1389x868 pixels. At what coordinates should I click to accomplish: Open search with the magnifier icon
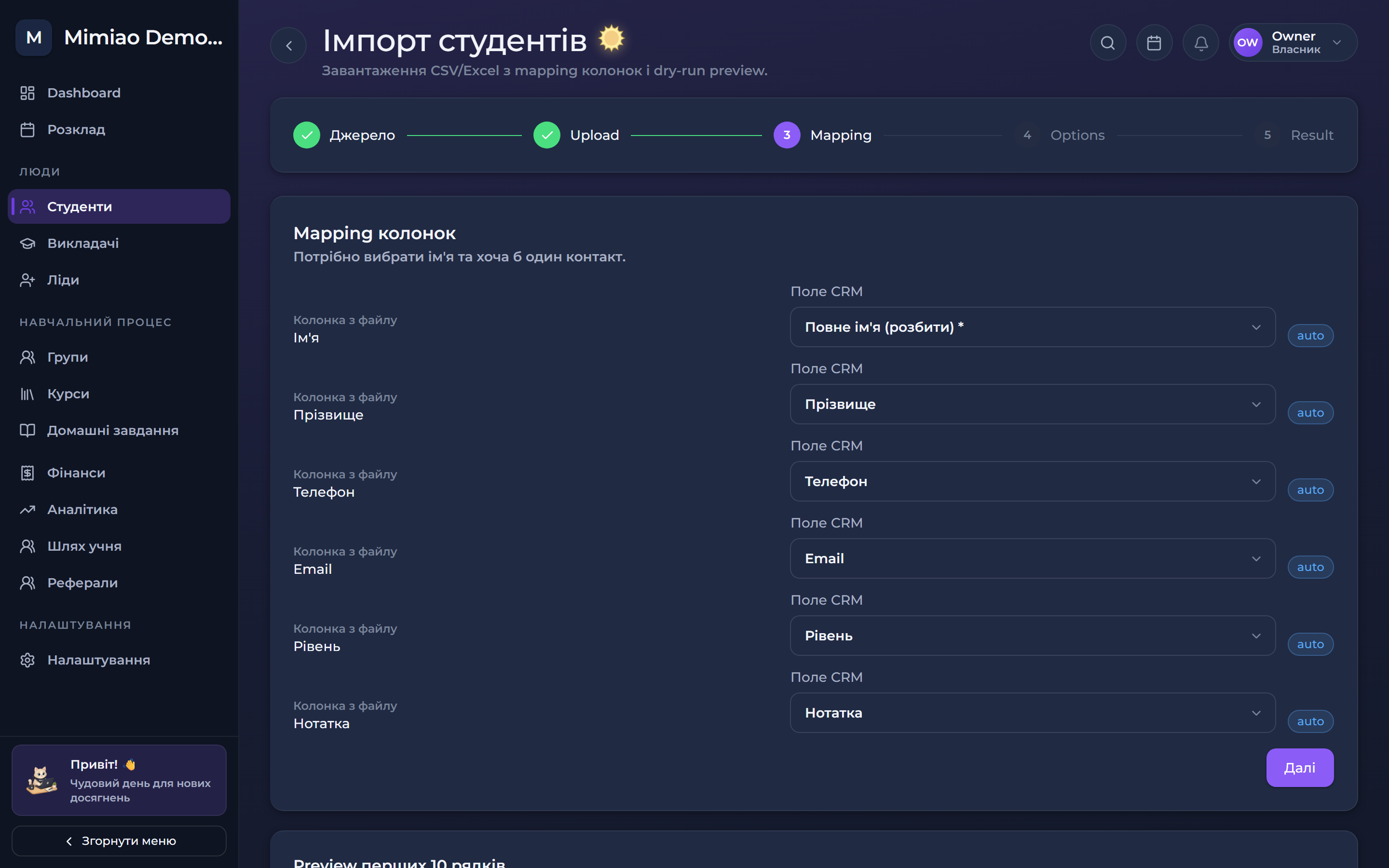[1108, 42]
